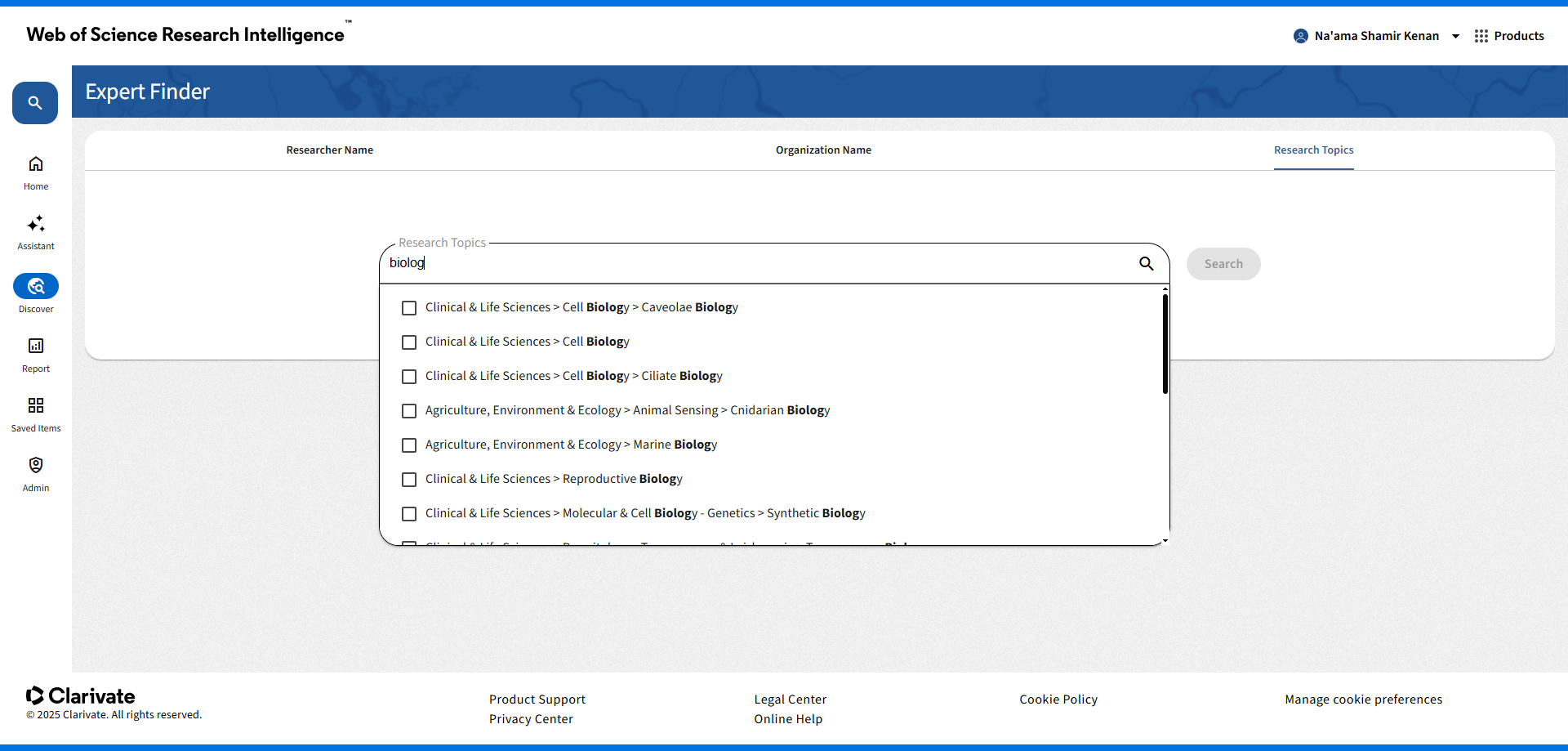
Task: Tick the Marine Biology checkbox
Action: [x=409, y=445]
